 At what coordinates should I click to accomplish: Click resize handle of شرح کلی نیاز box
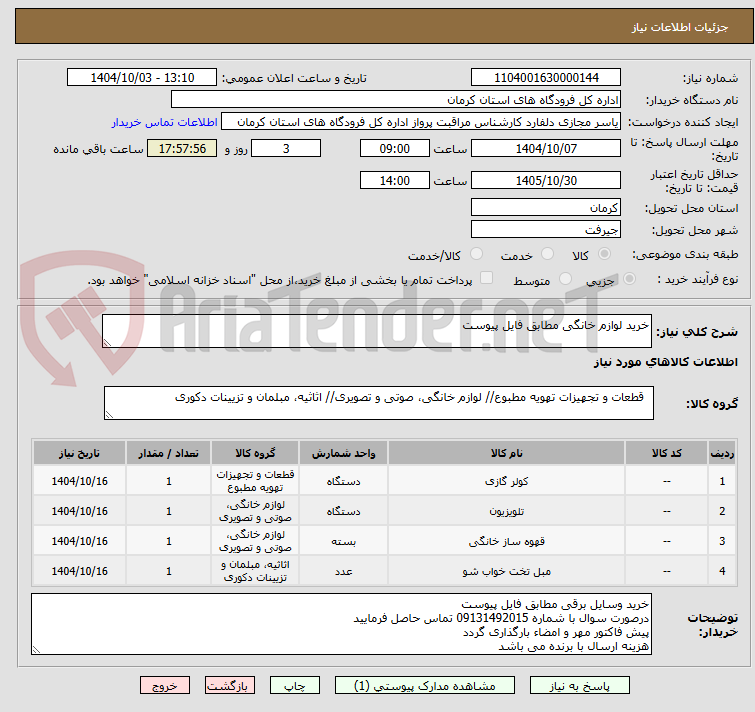click(107, 343)
